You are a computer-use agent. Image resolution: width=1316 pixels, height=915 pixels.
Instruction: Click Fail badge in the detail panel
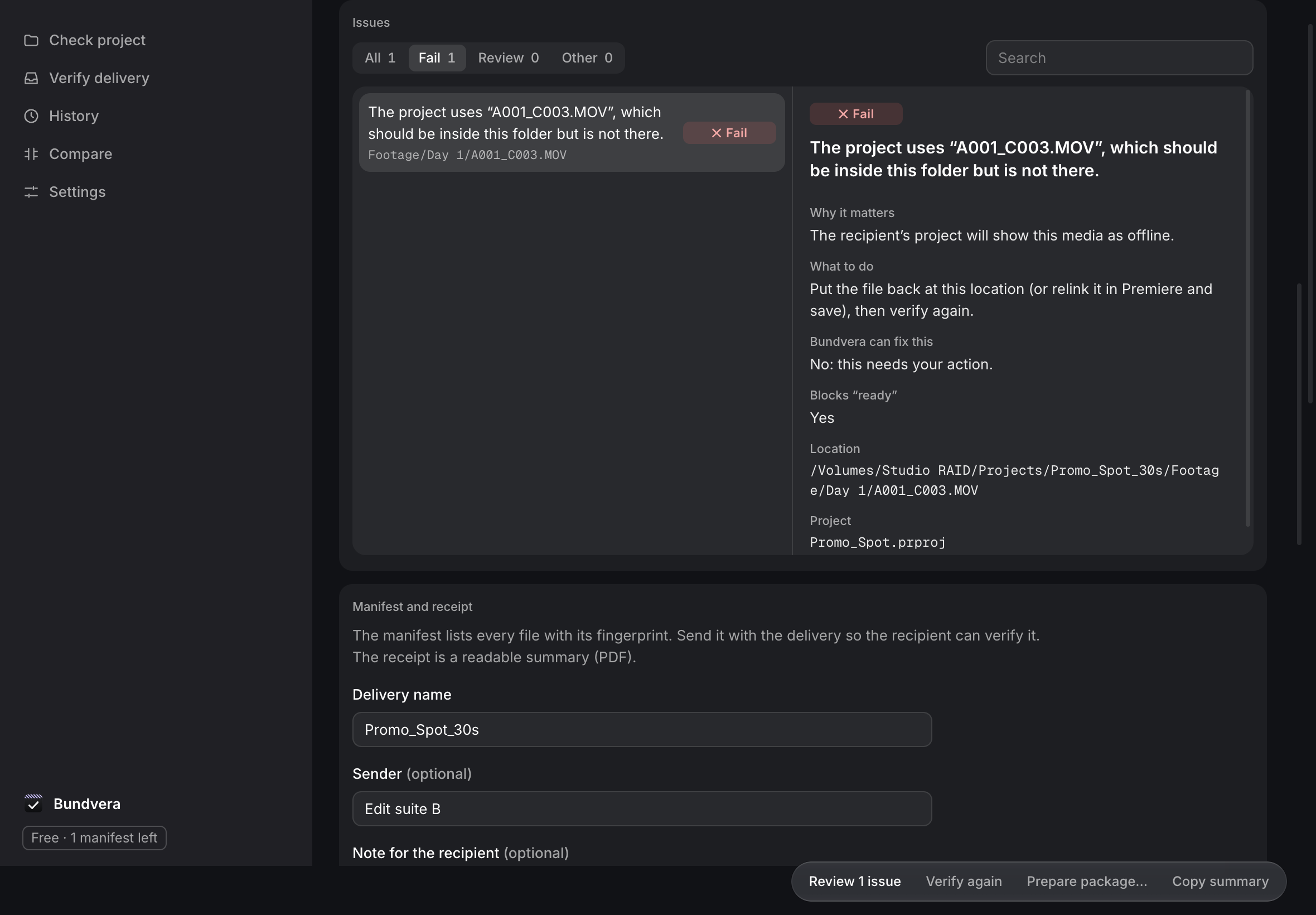(855, 114)
